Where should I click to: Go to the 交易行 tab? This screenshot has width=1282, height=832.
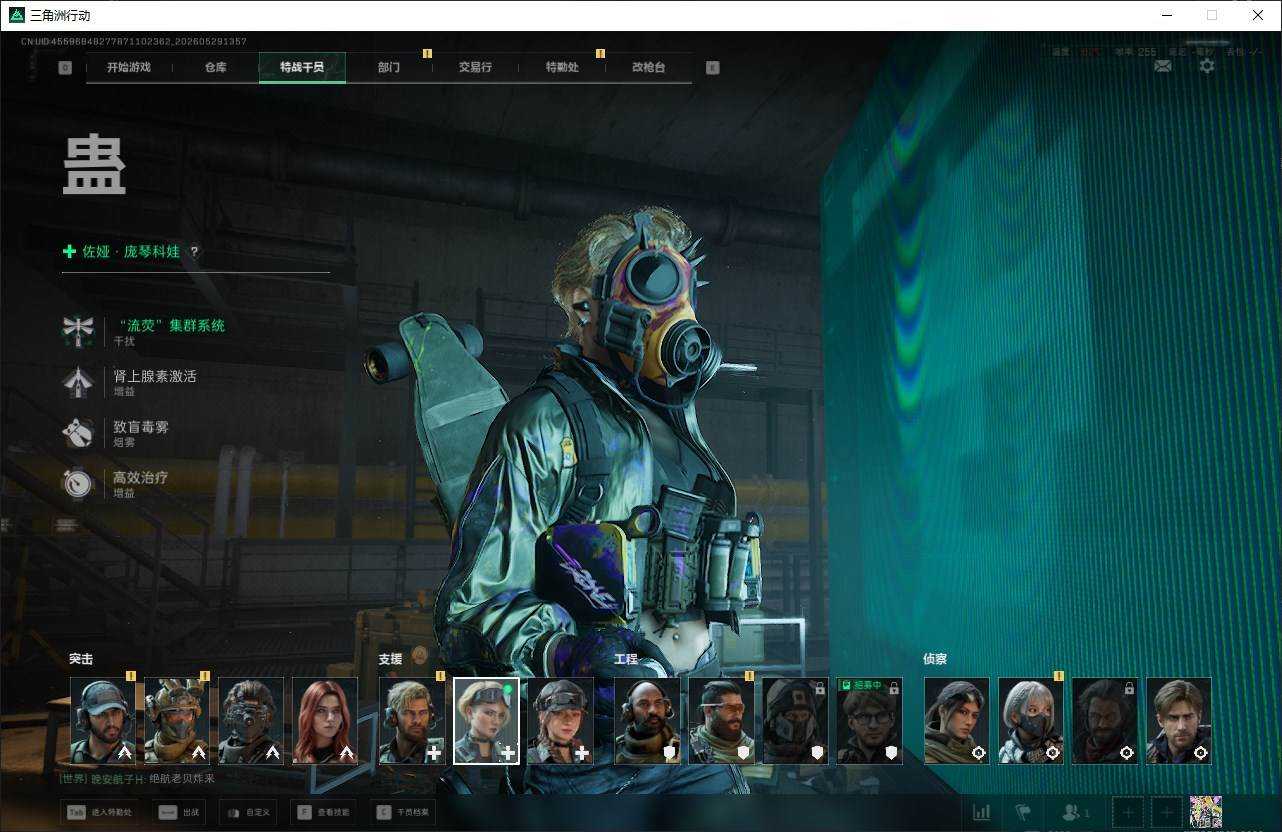point(475,68)
